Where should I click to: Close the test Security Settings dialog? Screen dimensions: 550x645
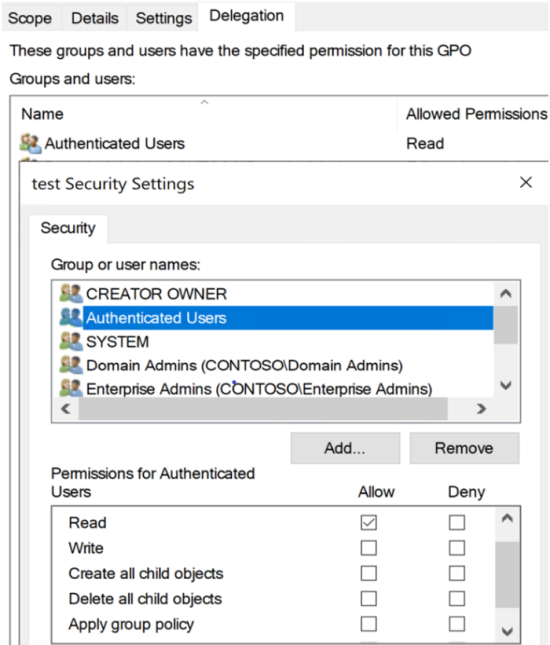click(x=526, y=182)
